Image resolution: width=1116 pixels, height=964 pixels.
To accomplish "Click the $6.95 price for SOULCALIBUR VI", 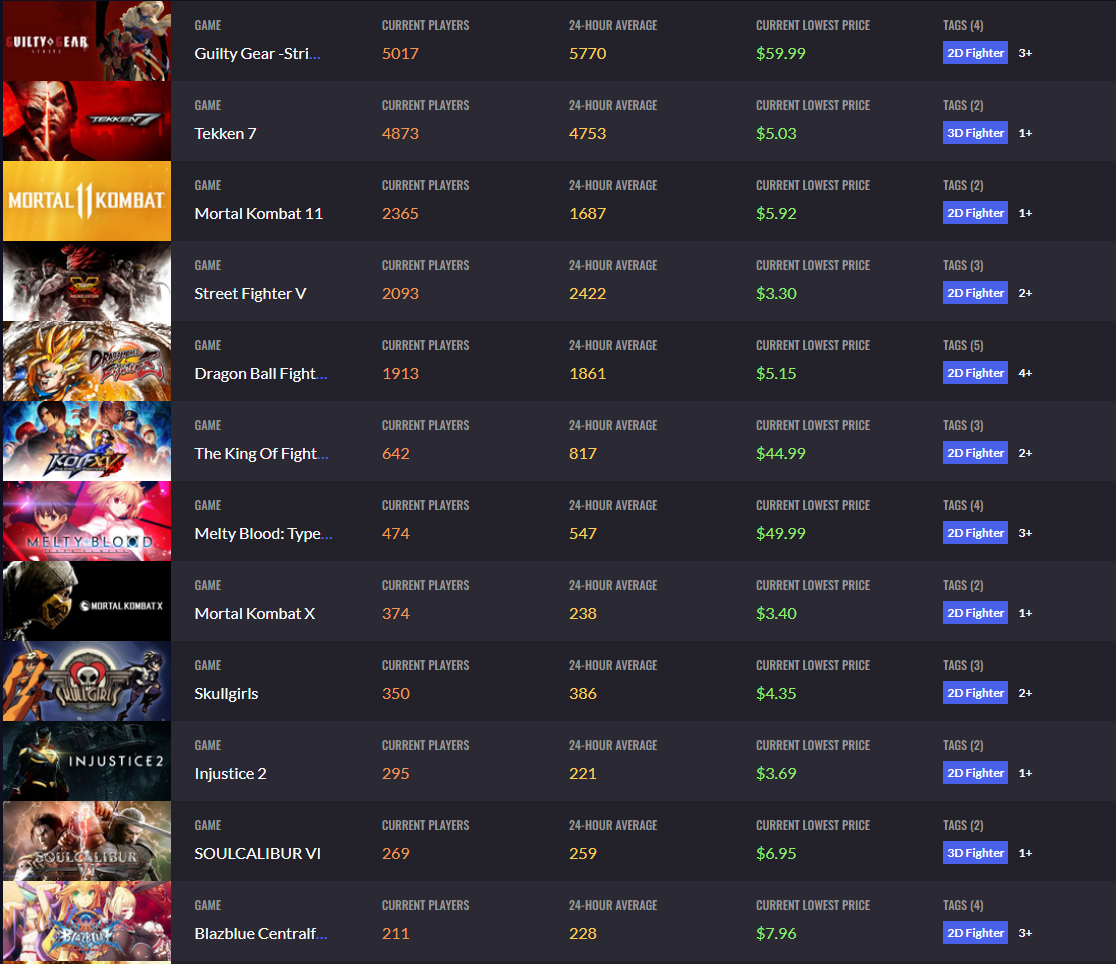I will click(x=776, y=854).
